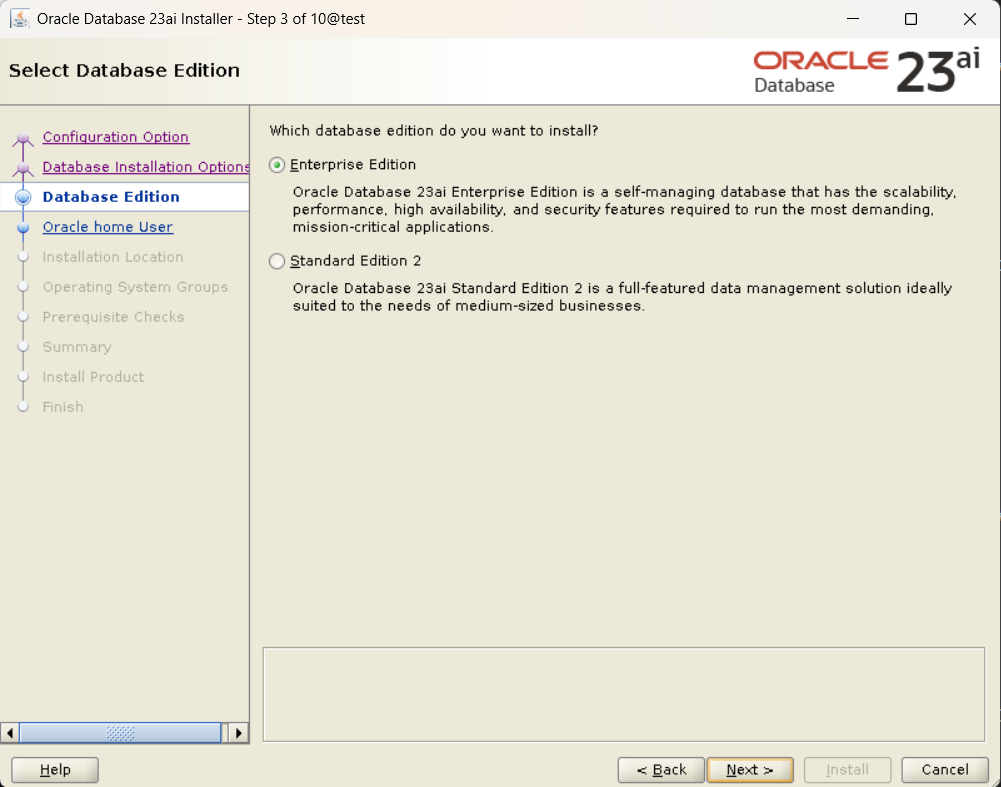Open the Oracle home User step
Viewport: 1001px width, 787px height.
tap(108, 227)
